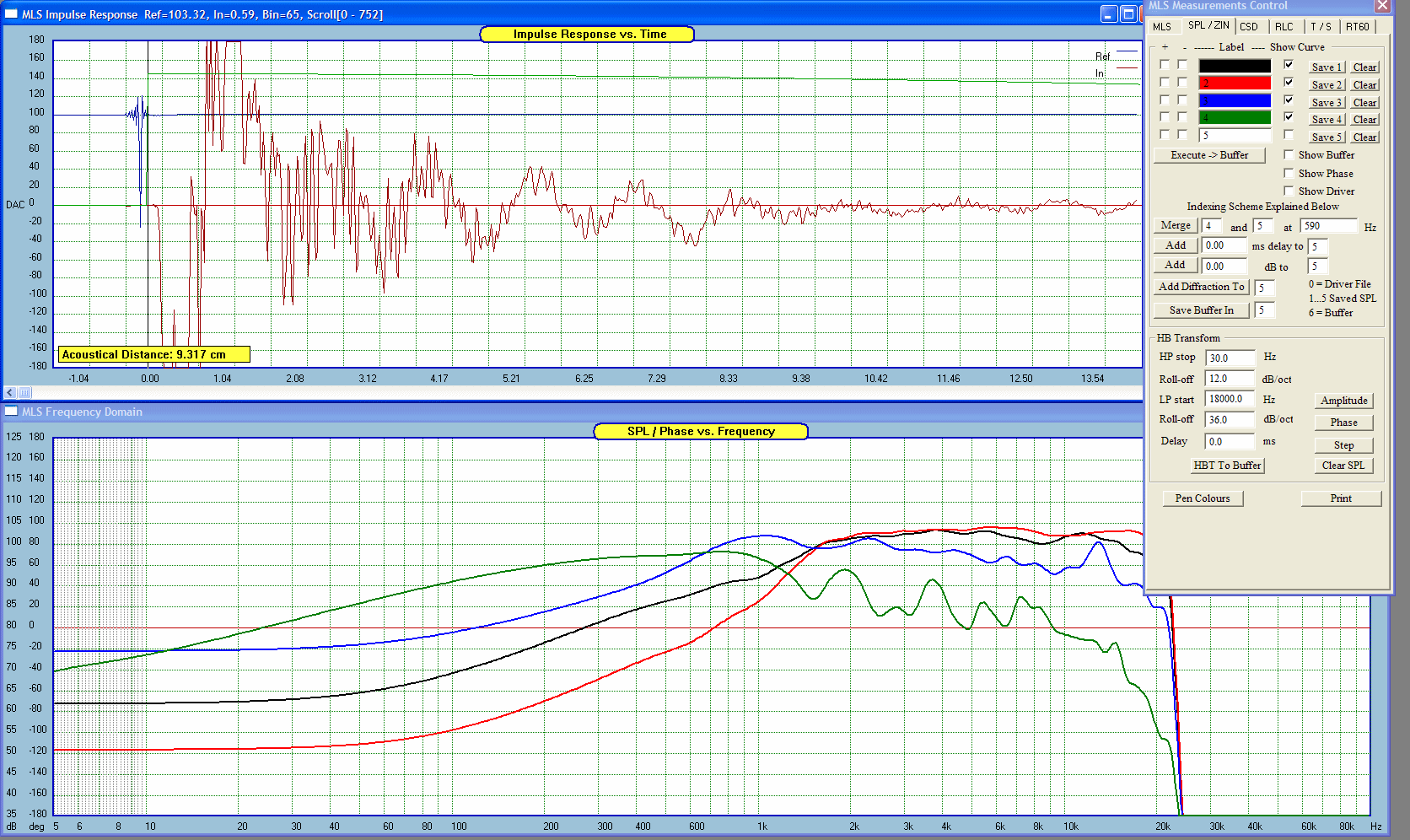Click the Execute -> Buffer button
Image resolution: width=1410 pixels, height=840 pixels.
[1209, 155]
